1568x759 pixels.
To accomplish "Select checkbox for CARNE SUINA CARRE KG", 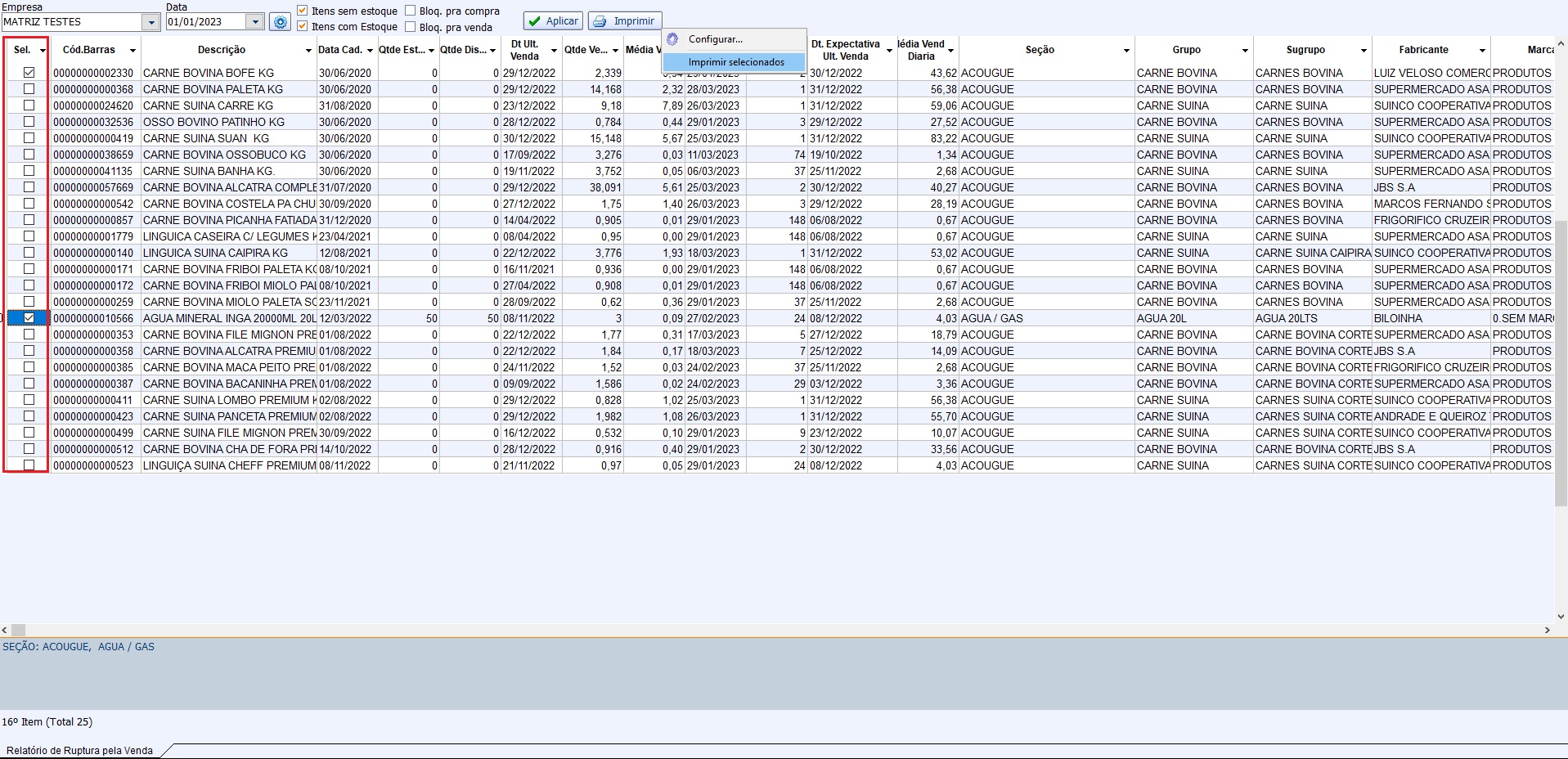I will [29, 106].
